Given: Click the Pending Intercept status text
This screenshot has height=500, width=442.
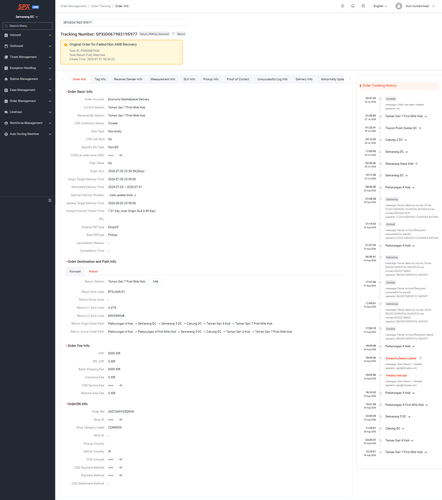Looking at the screenshot, I should click(396, 375).
